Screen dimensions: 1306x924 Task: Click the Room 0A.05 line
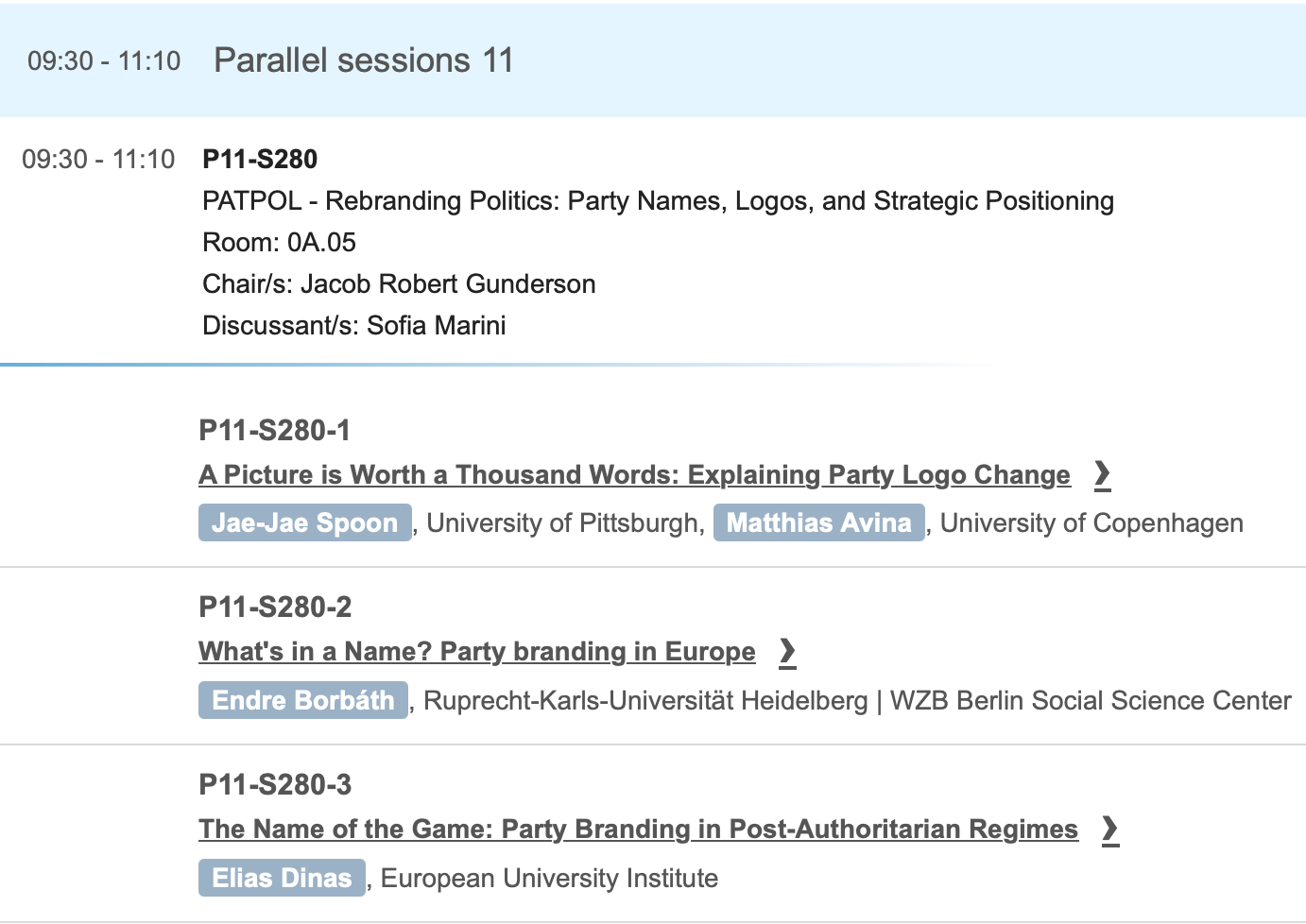pyautogui.click(x=279, y=242)
